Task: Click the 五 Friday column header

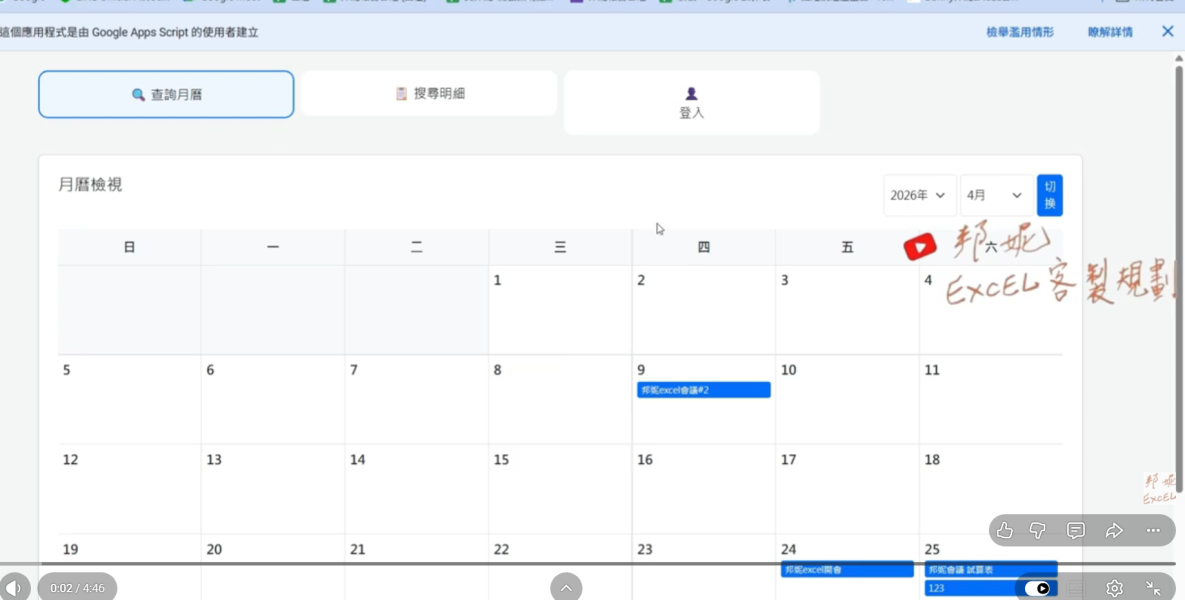Action: point(847,247)
